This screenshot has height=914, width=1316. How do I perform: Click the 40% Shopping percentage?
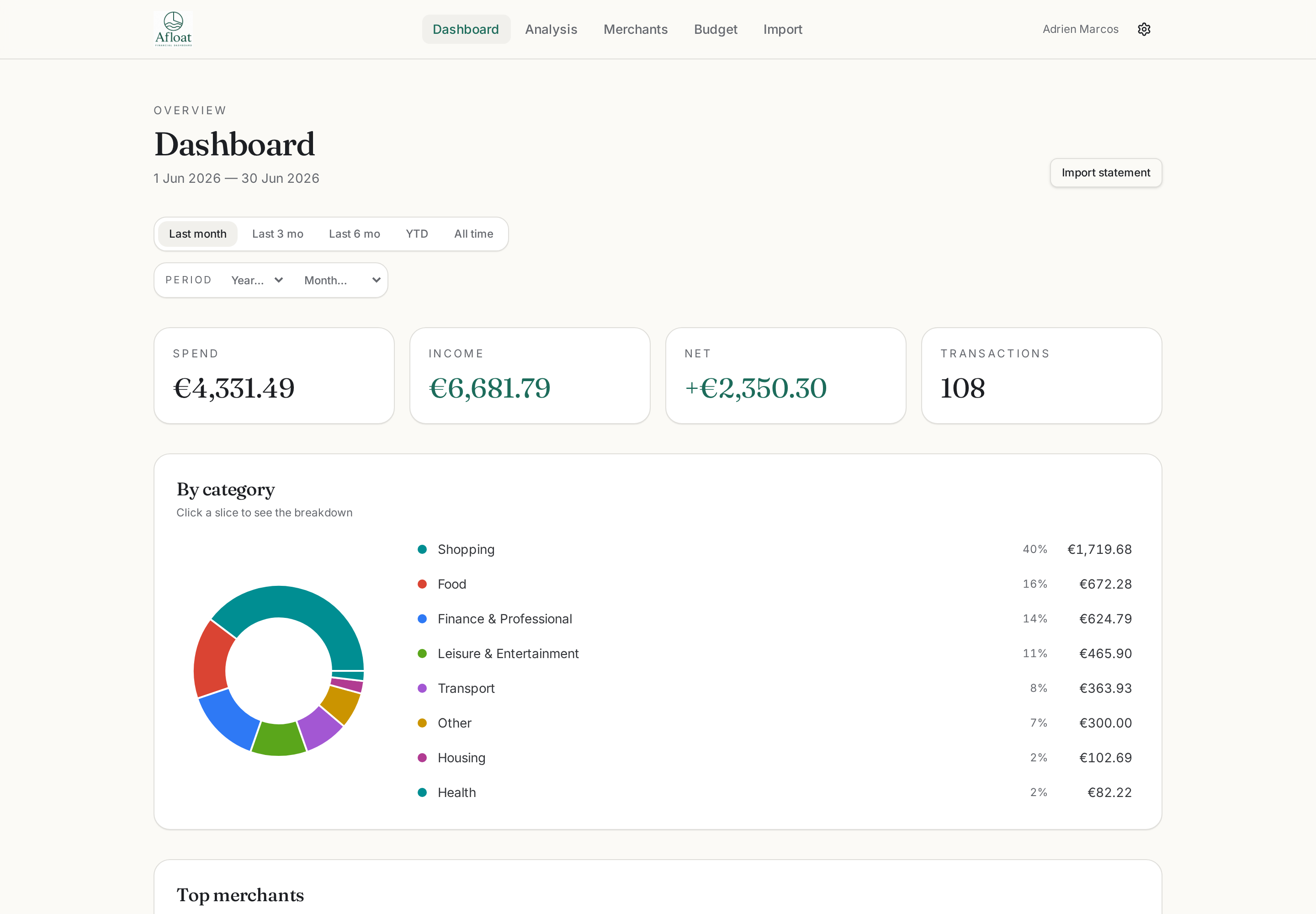tap(1035, 549)
